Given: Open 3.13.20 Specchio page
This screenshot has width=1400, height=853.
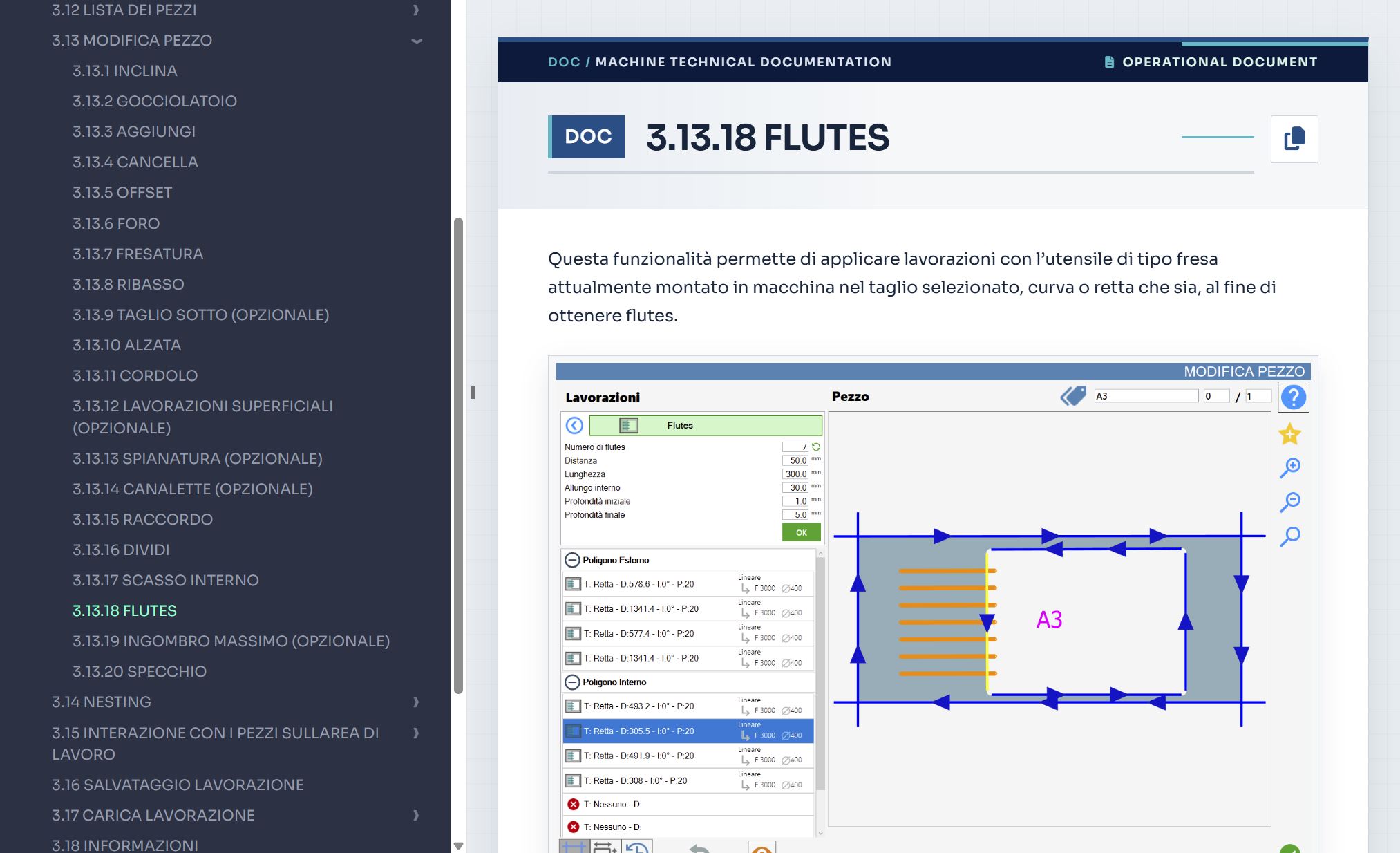Looking at the screenshot, I should (140, 671).
